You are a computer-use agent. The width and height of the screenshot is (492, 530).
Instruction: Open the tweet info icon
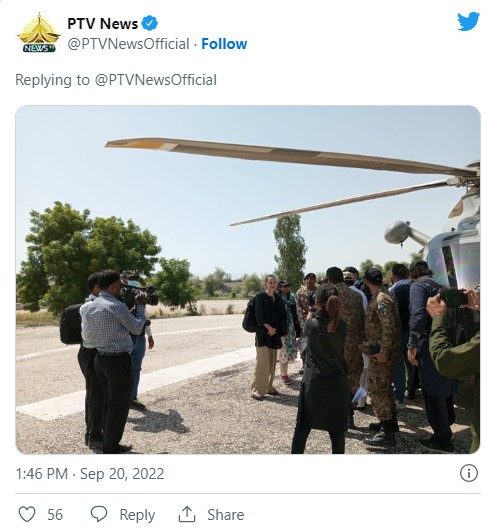[x=469, y=473]
